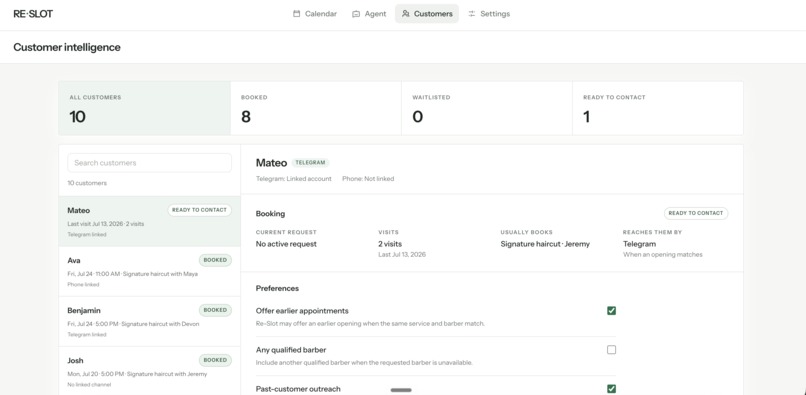Click the Agent chat icon in navigation

click(x=356, y=14)
